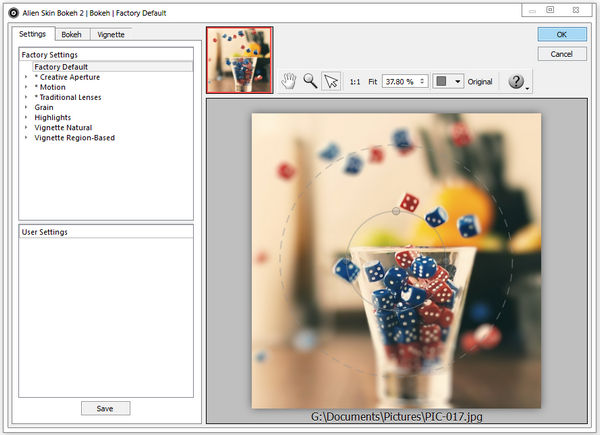Switch to the Bokeh tab
Viewport: 600px width, 435px height.
(71, 34)
